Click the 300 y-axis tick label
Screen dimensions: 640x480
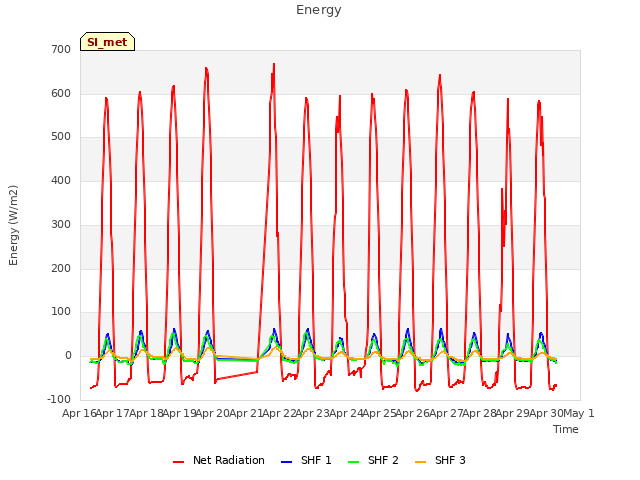[x=61, y=224]
